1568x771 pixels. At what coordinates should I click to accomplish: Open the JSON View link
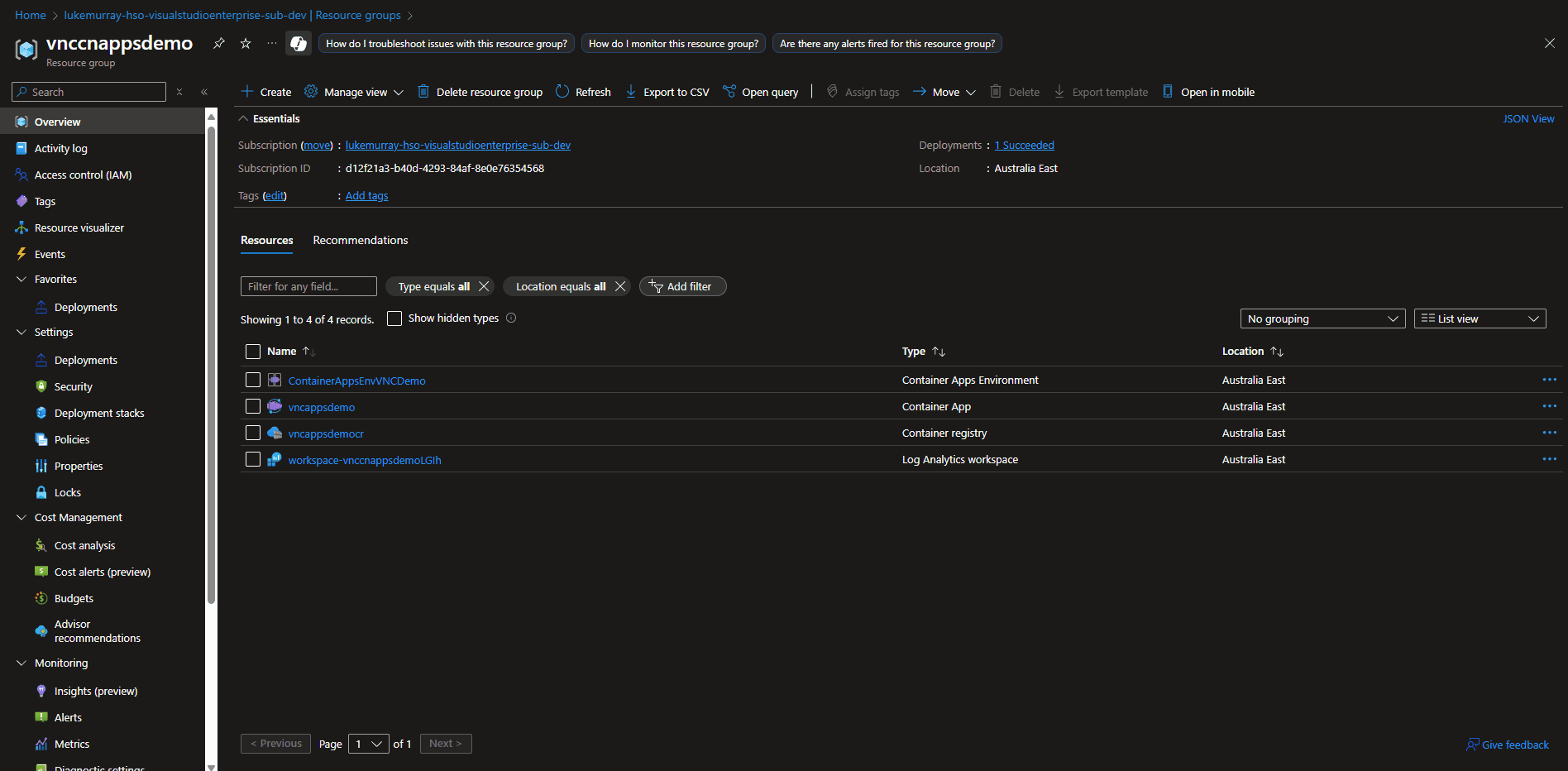click(1528, 118)
